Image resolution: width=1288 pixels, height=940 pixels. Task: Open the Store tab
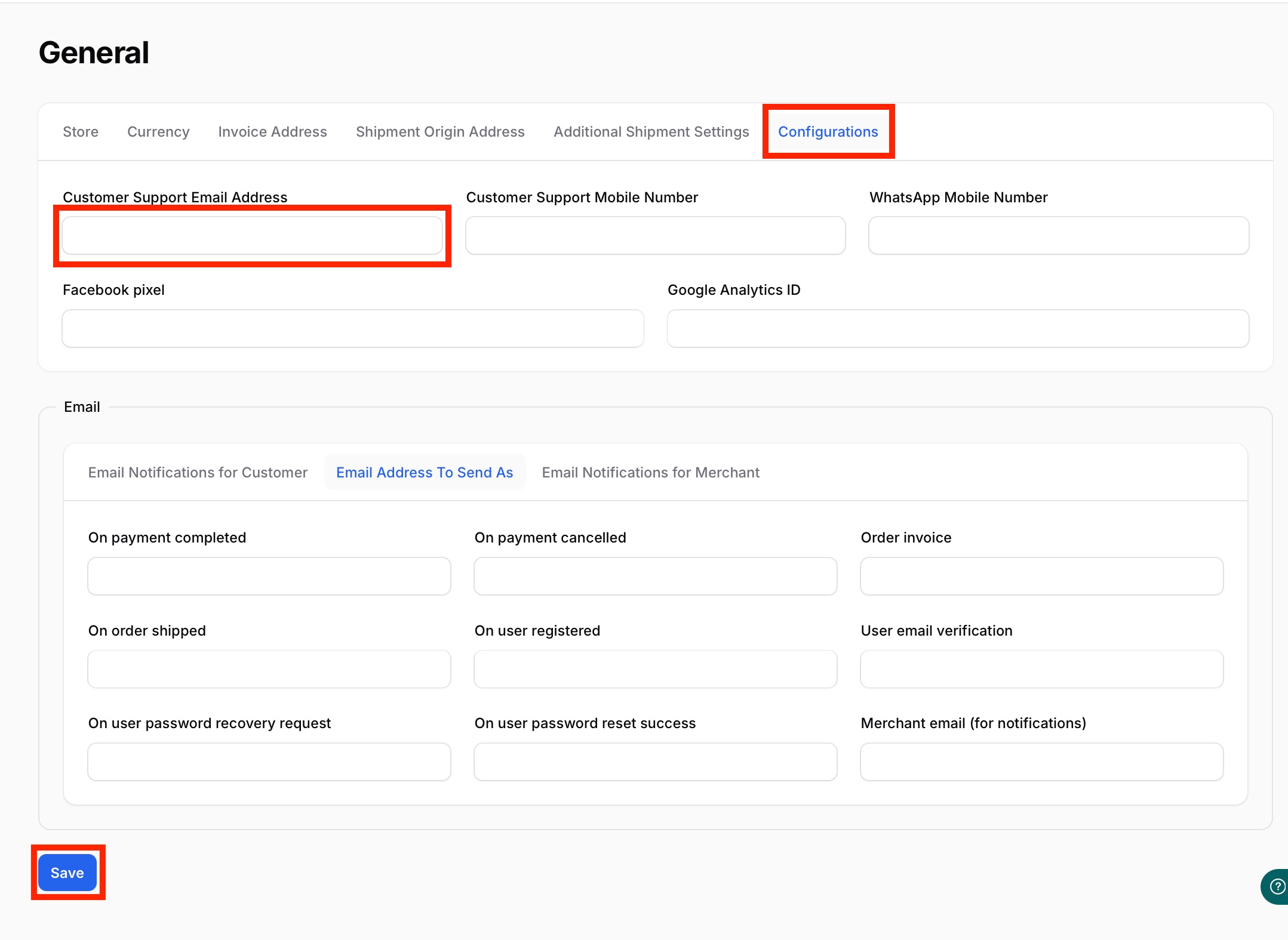(x=81, y=132)
